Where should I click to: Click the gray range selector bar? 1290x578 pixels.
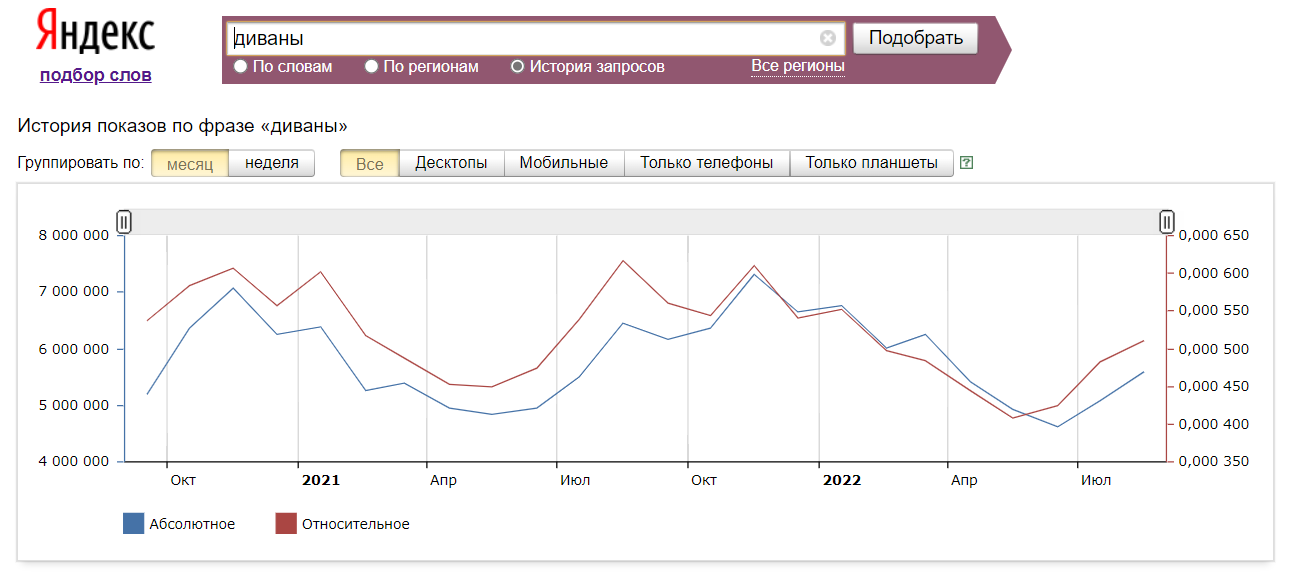pyautogui.click(x=645, y=222)
